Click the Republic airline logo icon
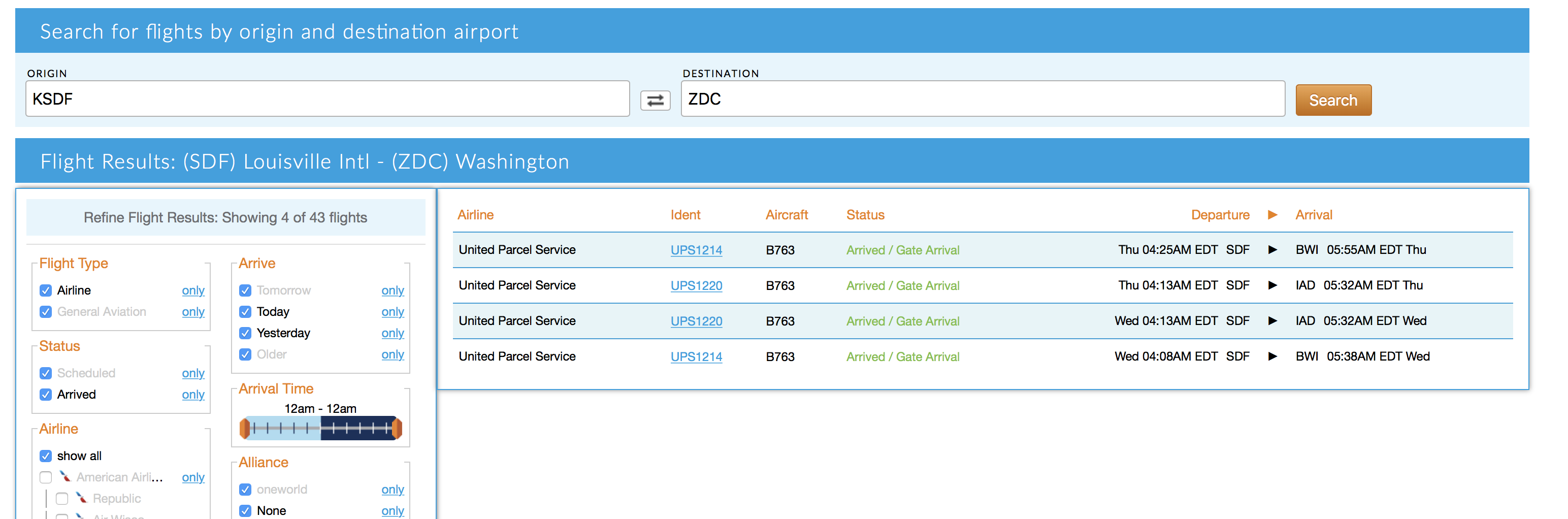 point(82,498)
